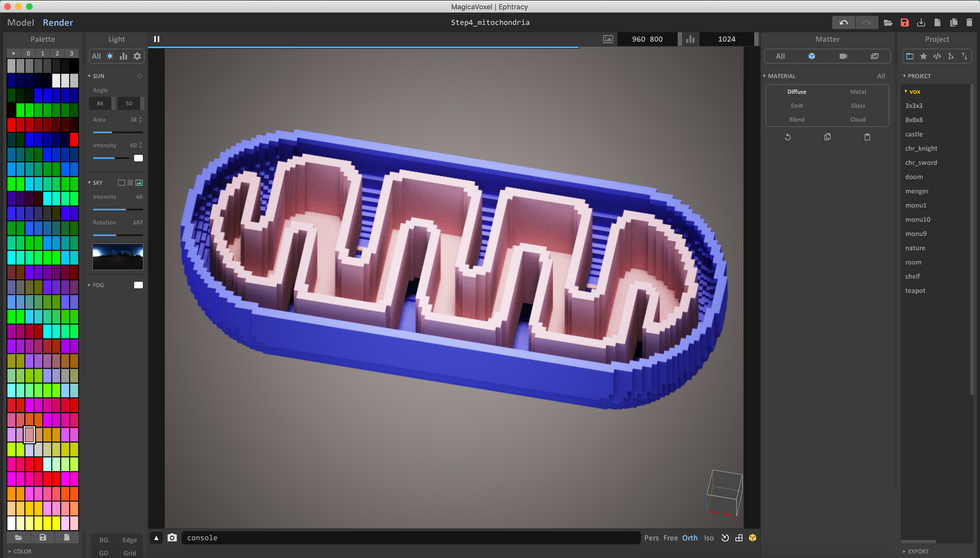Click the samples bar chart icon beside 1024

tap(690, 39)
